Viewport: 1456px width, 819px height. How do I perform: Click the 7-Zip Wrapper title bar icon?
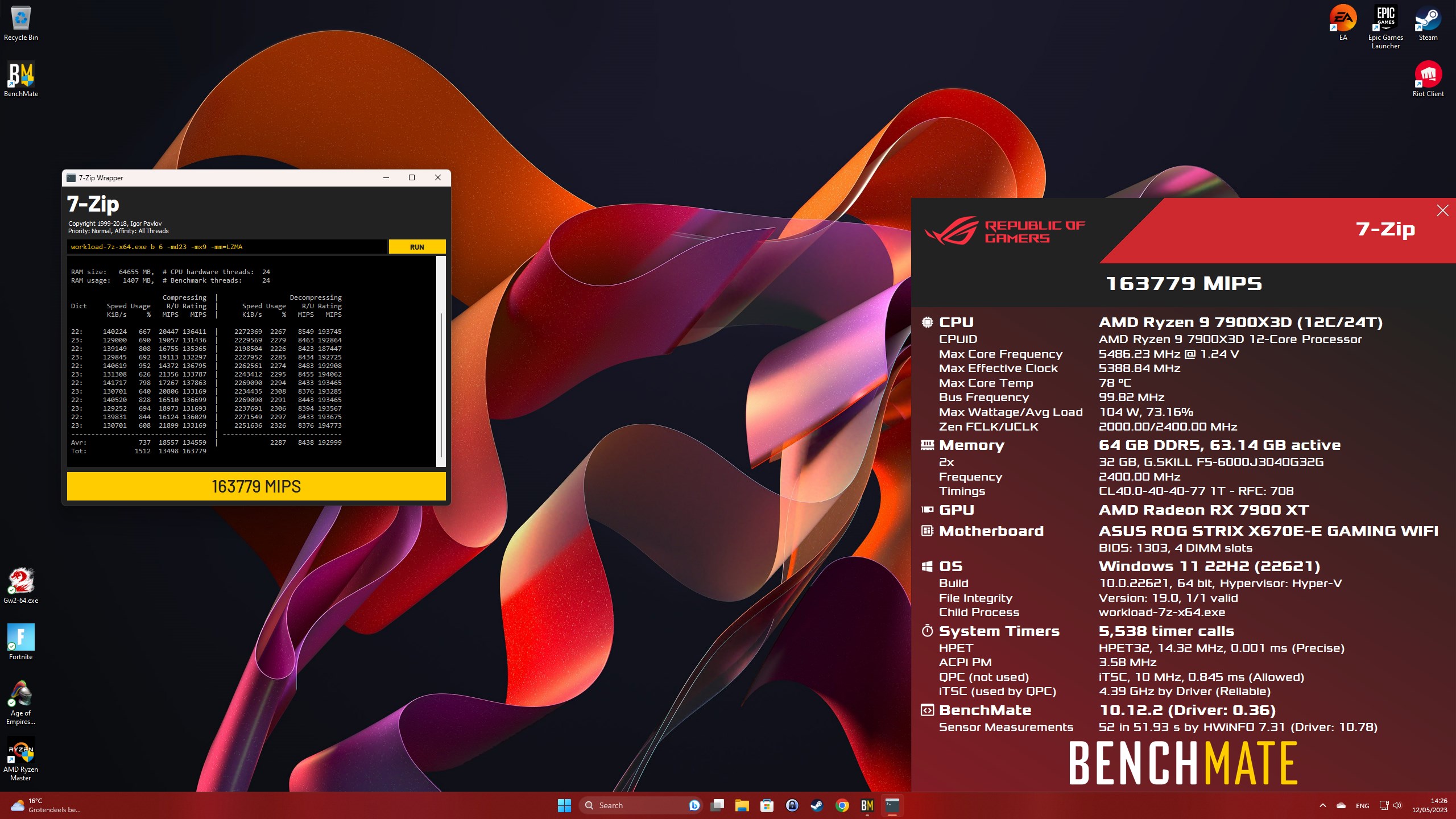[71, 178]
